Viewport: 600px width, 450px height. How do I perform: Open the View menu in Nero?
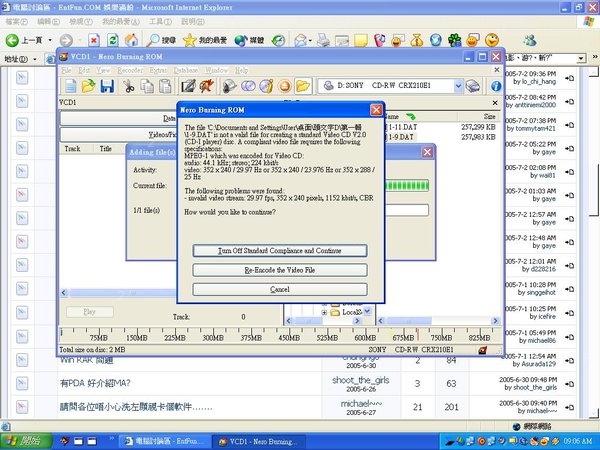pos(103,70)
